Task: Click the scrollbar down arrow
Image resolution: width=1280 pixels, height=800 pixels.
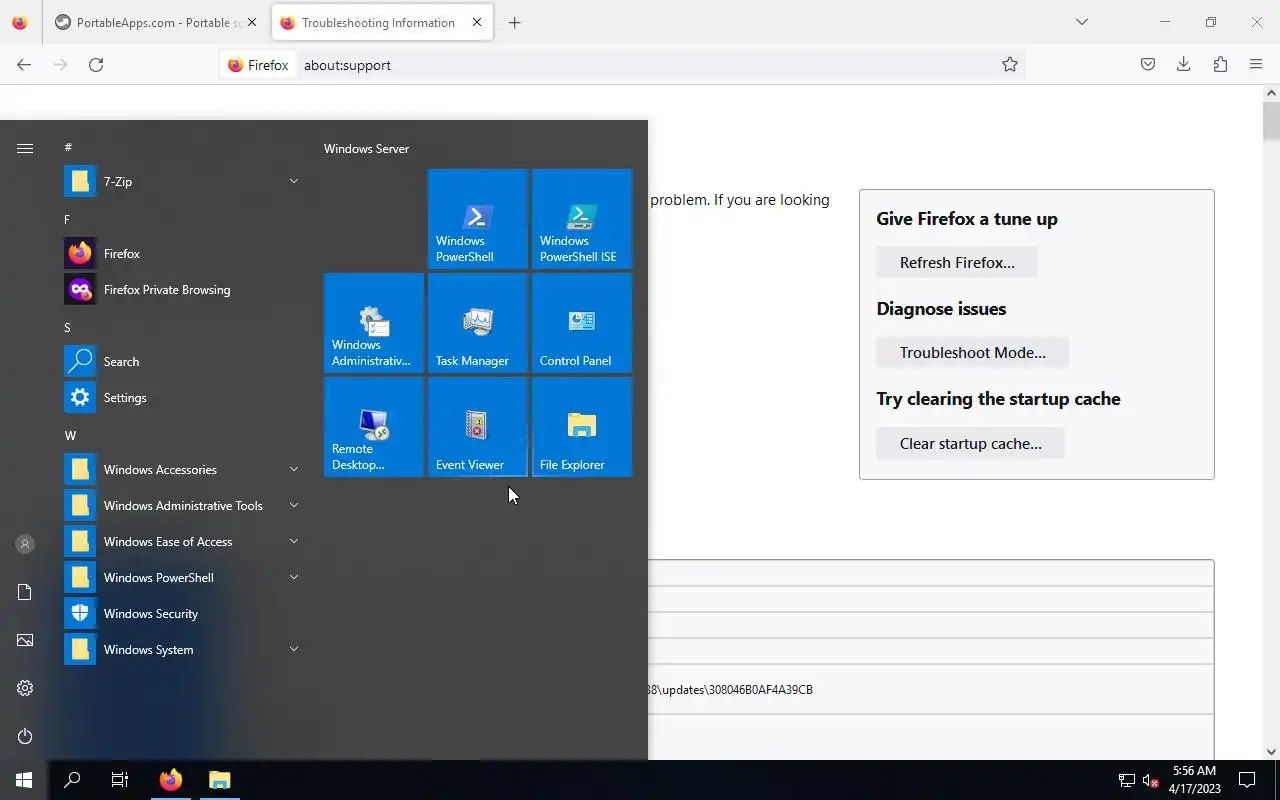Action: [x=1271, y=752]
